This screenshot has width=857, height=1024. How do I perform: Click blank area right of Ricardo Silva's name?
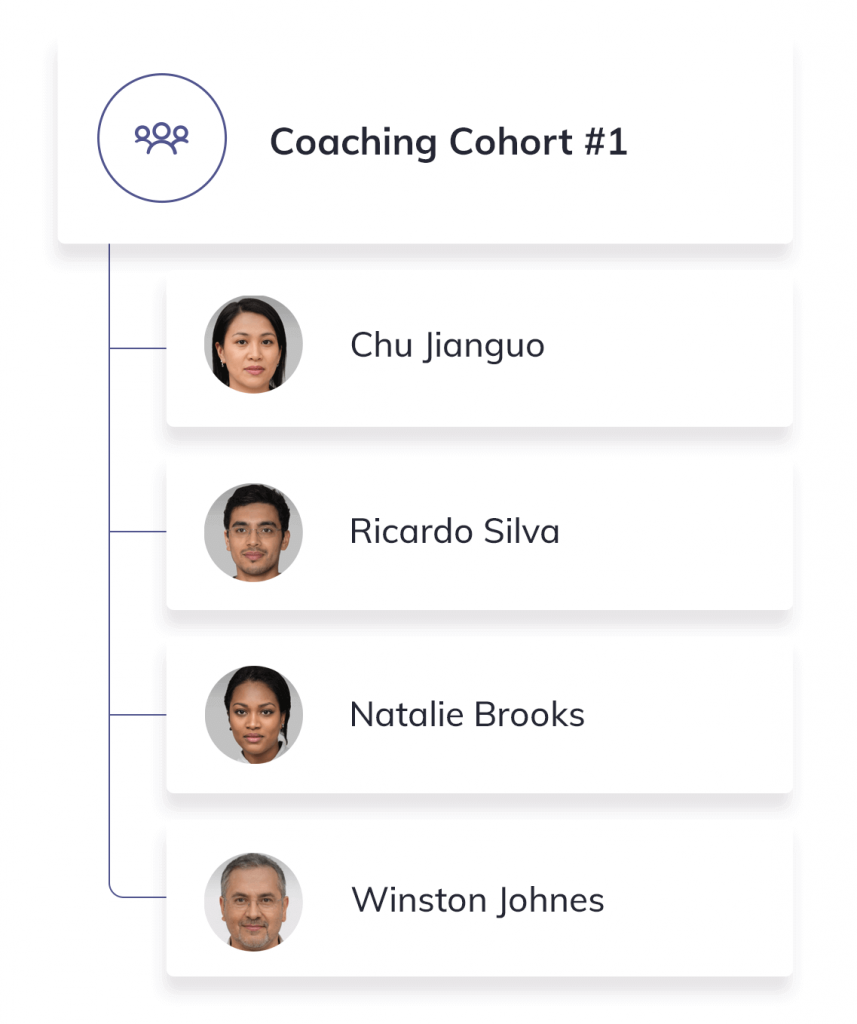(x=680, y=531)
